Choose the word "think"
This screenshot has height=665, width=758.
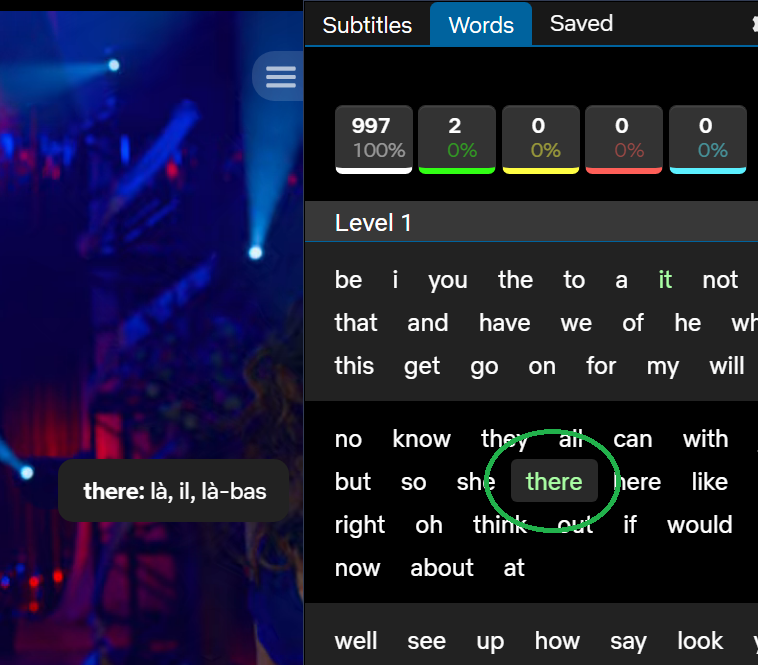click(x=499, y=525)
